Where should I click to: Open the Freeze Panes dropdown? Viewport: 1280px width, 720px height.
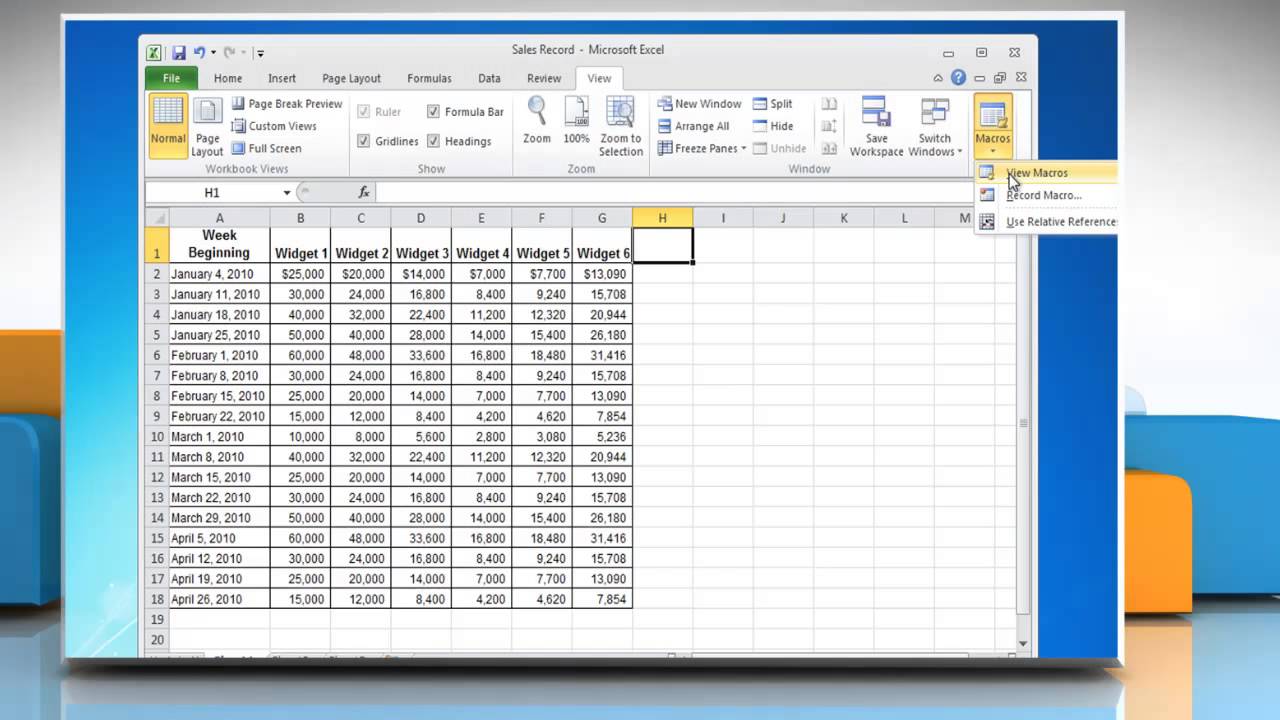point(702,148)
